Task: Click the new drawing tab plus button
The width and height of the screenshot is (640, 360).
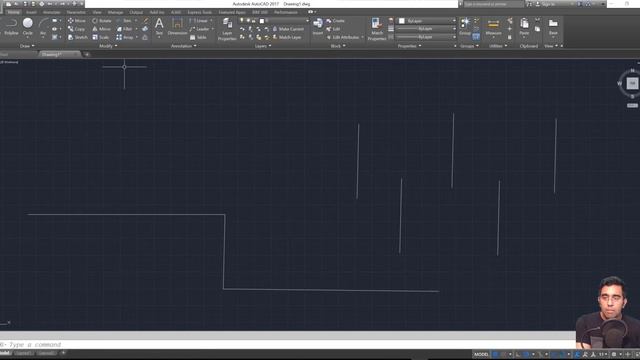Action: click(x=86, y=54)
